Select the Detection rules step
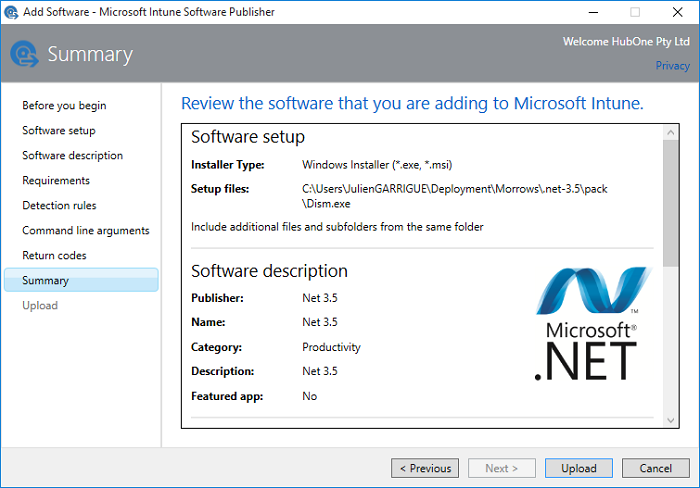 (59, 205)
